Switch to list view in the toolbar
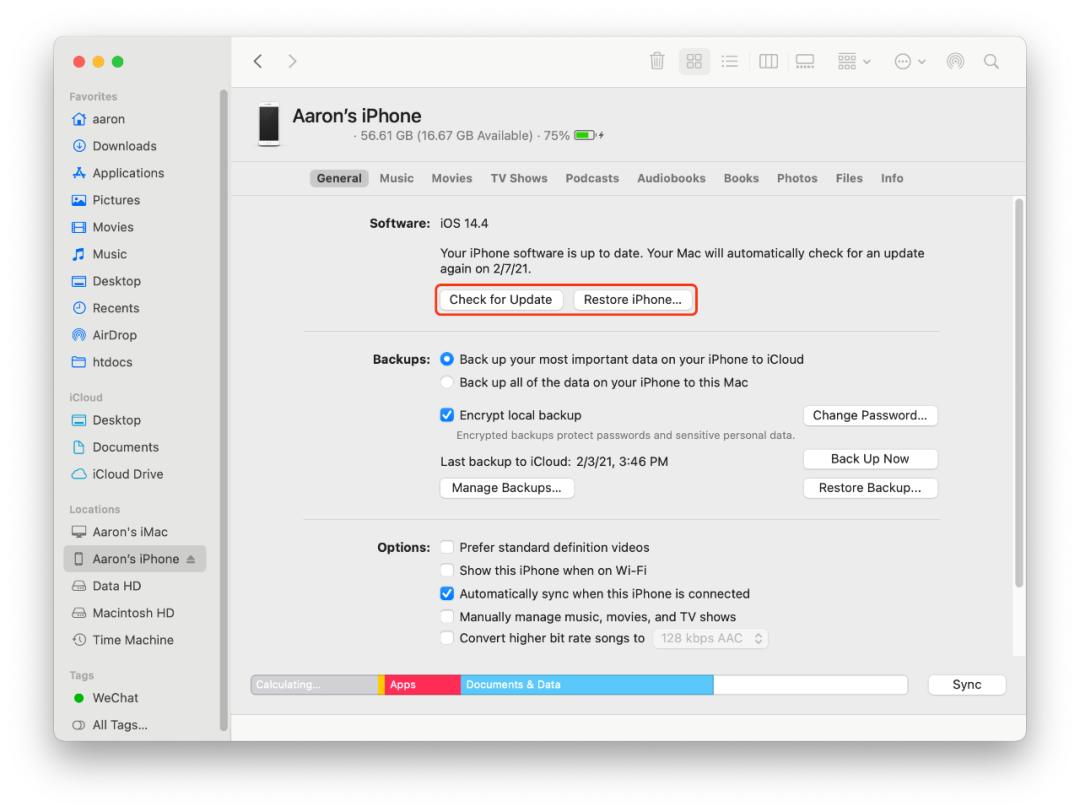 [x=730, y=61]
